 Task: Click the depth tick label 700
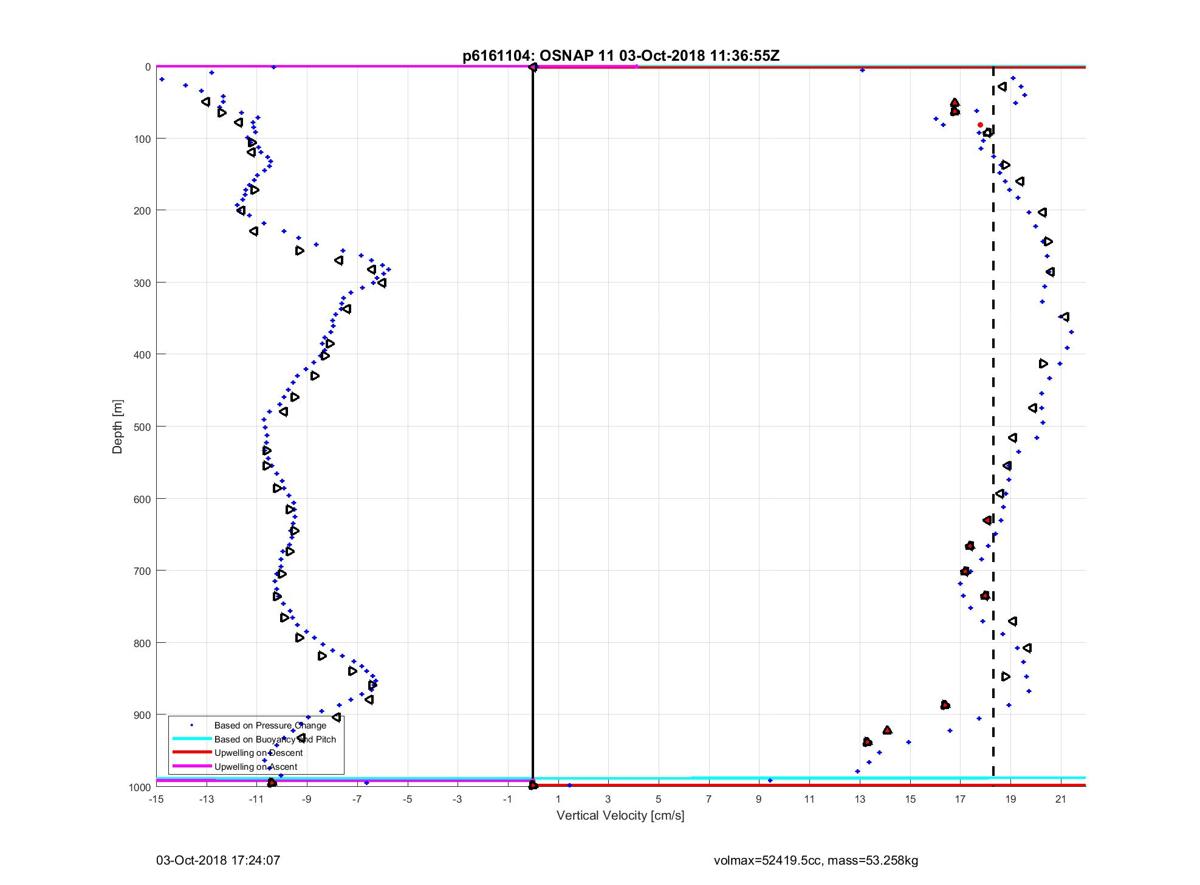pyautogui.click(x=141, y=570)
